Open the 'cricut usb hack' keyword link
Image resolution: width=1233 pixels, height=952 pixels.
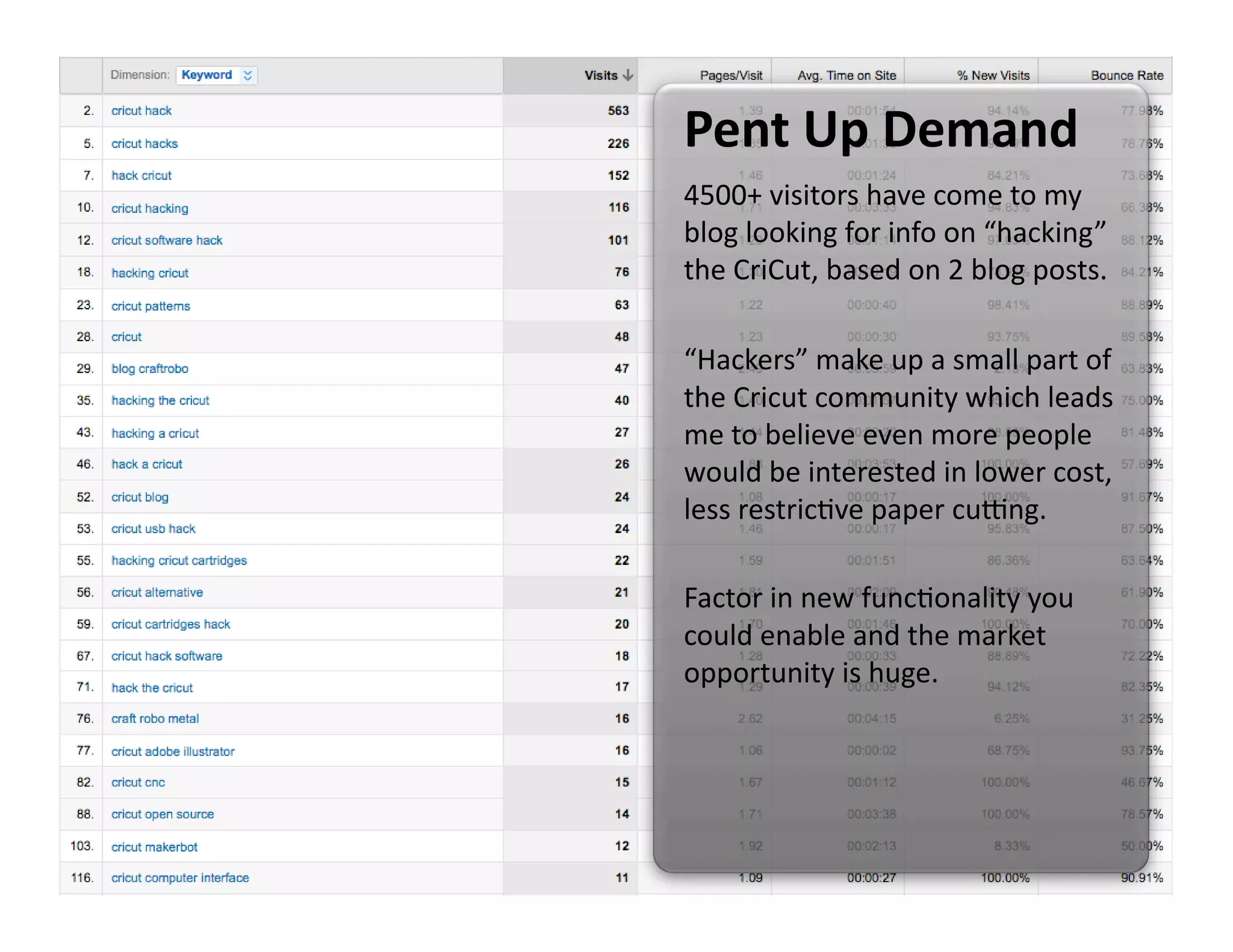click(x=154, y=528)
